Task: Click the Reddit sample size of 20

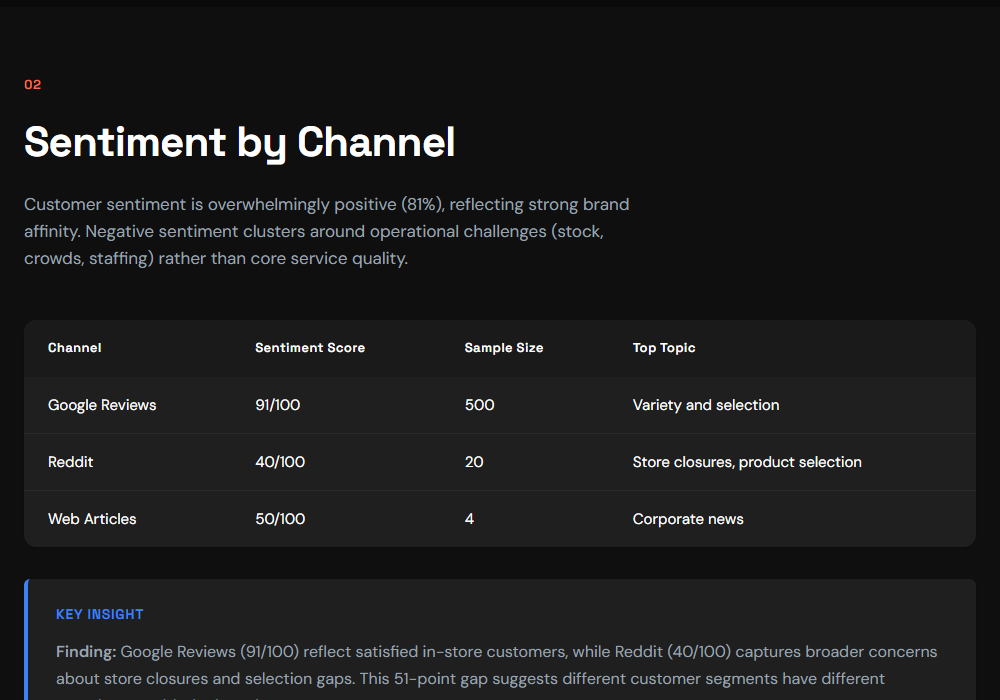Action: point(474,462)
